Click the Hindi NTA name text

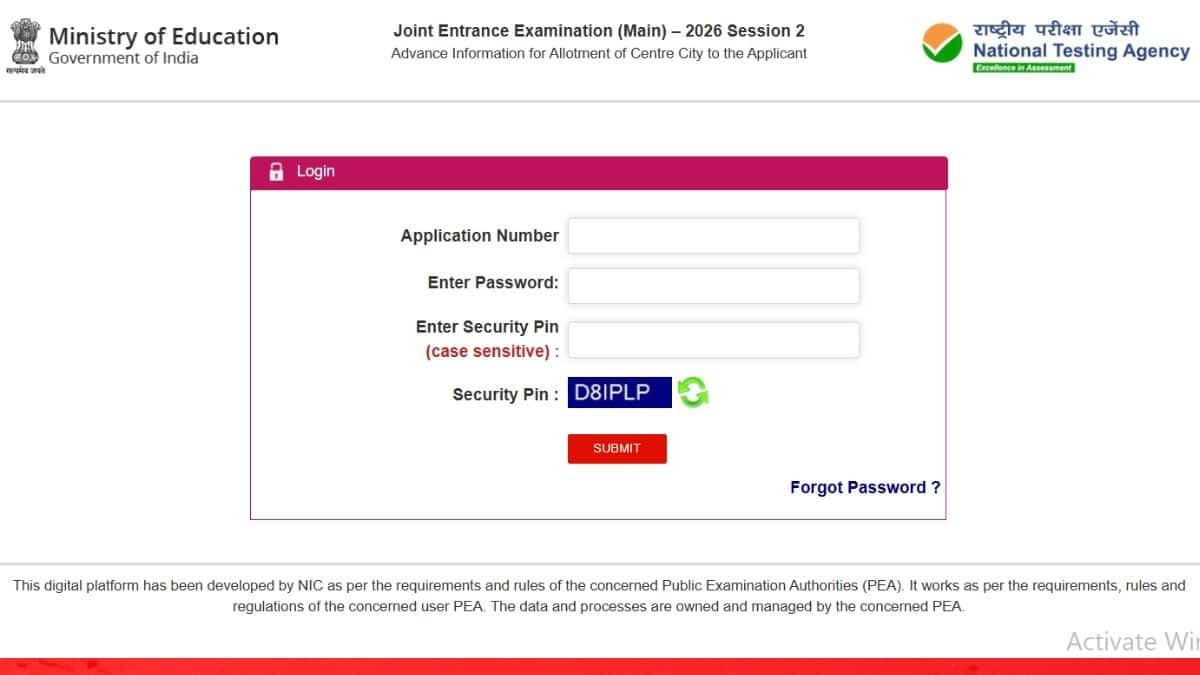pos(1056,29)
